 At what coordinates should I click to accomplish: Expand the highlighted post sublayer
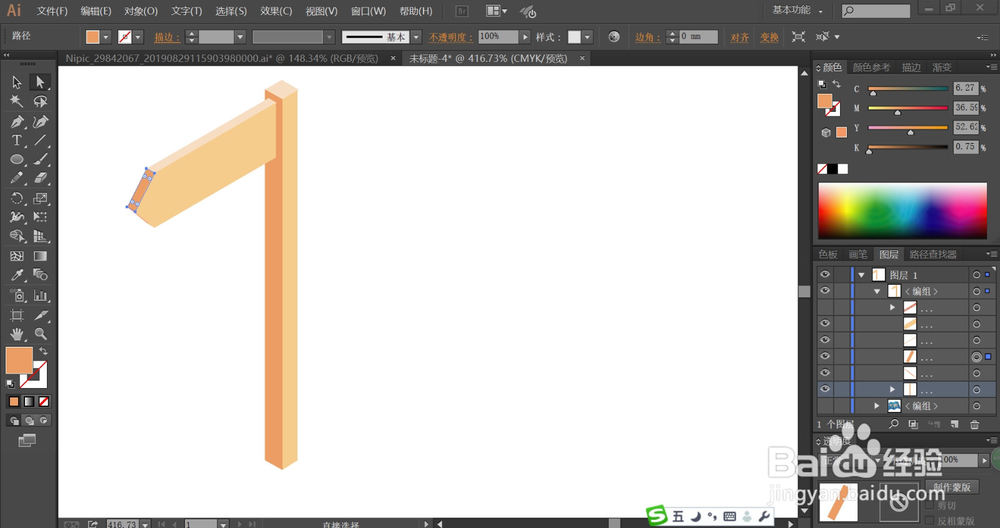click(892, 389)
